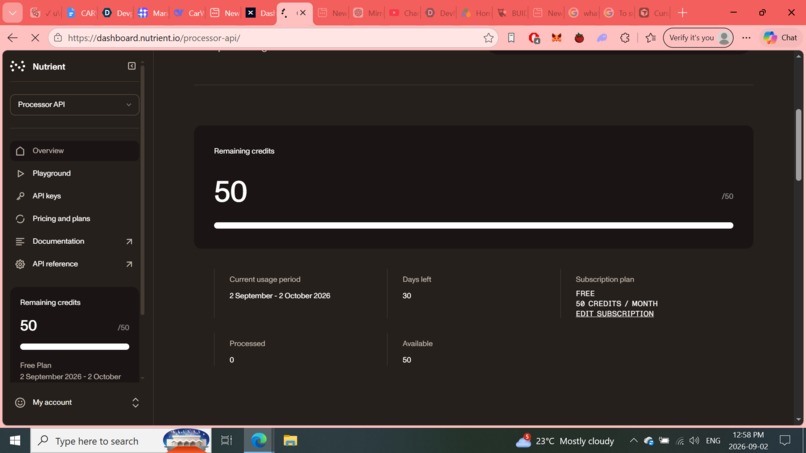Open the Favorites star list icon
The width and height of the screenshot is (806, 453).
click(x=650, y=38)
